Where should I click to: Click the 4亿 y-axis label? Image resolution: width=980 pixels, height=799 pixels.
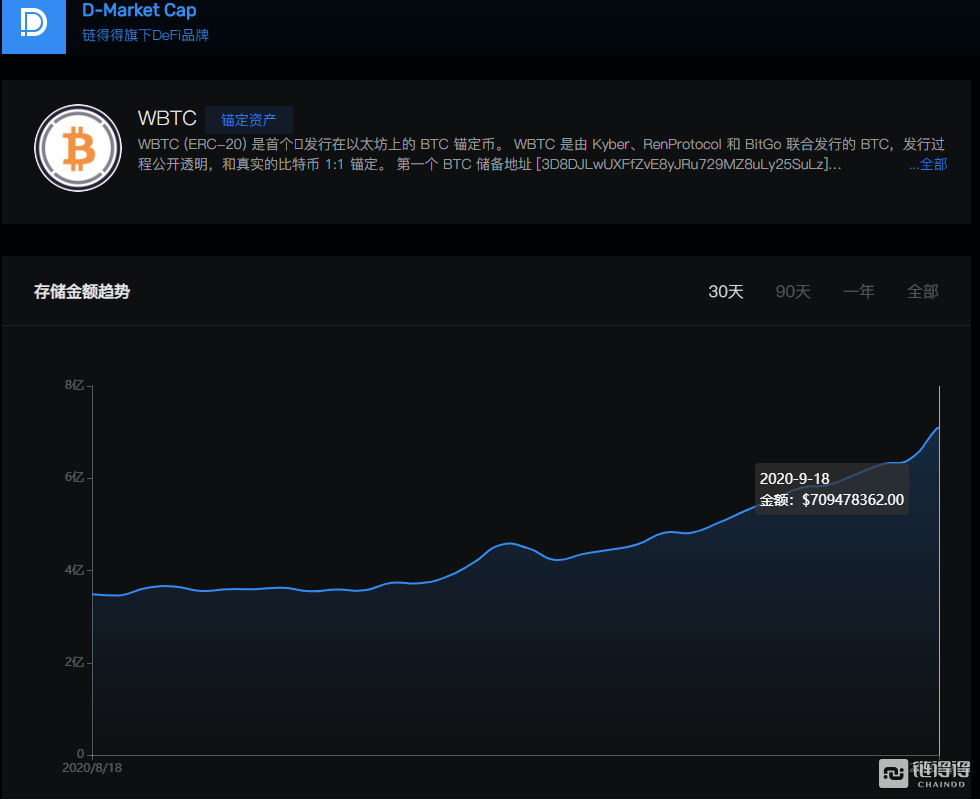74,570
